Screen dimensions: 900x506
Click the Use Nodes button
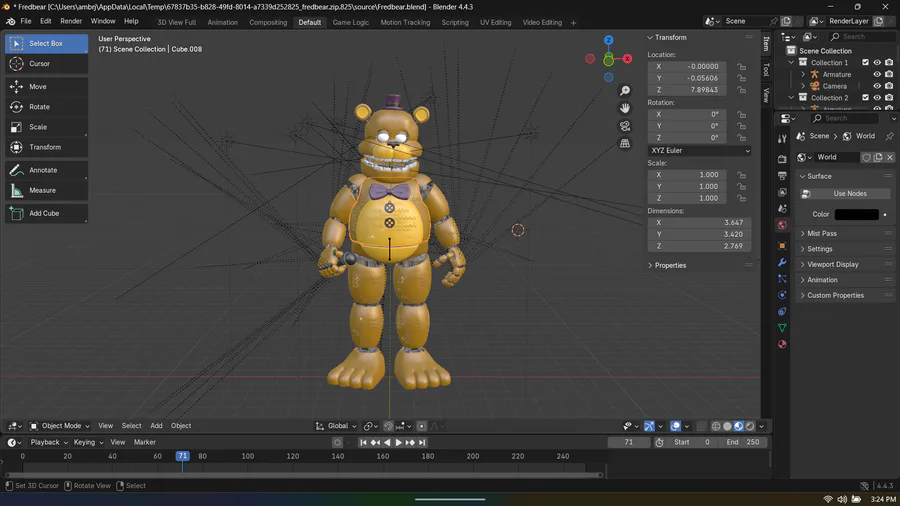(x=846, y=194)
